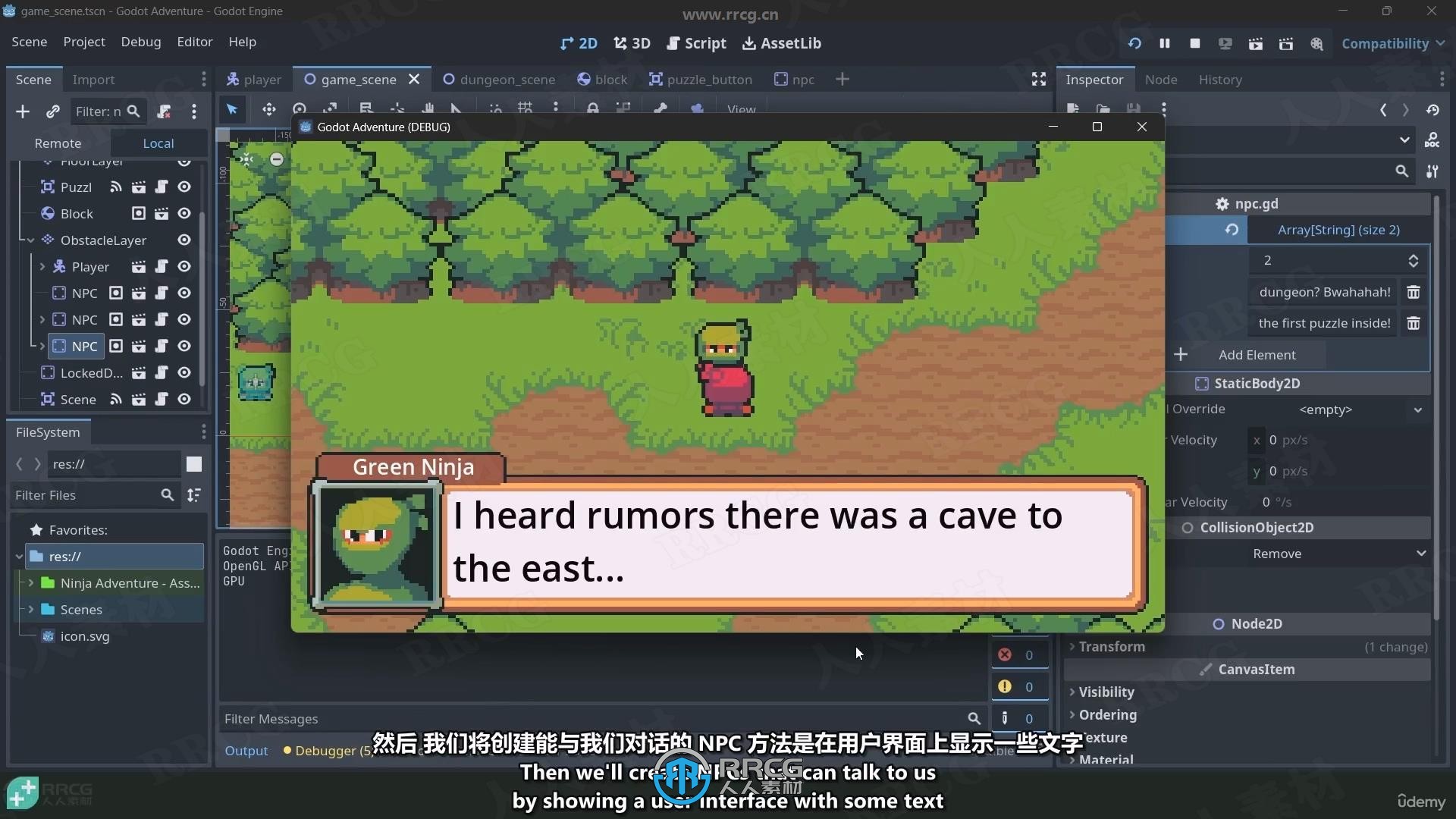Toggle FileSystem split mode icon
The width and height of the screenshot is (1456, 819).
pyautogui.click(x=194, y=463)
